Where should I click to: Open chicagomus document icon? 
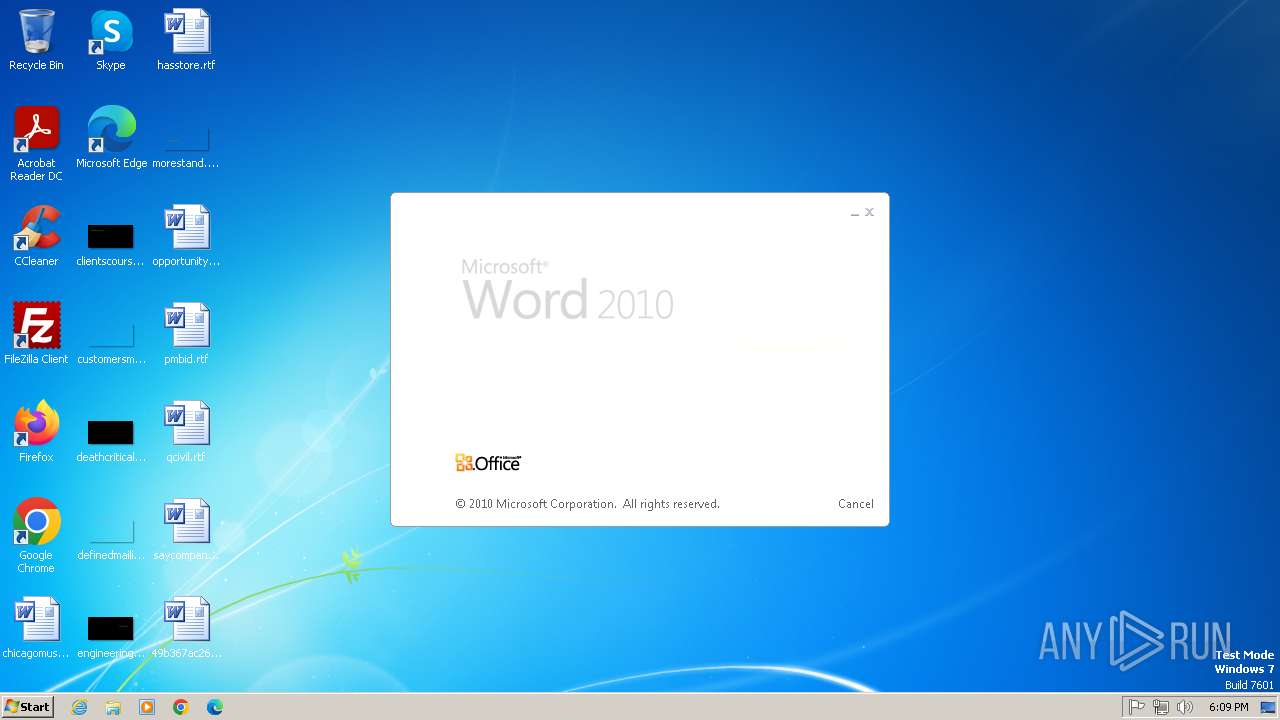coord(36,628)
